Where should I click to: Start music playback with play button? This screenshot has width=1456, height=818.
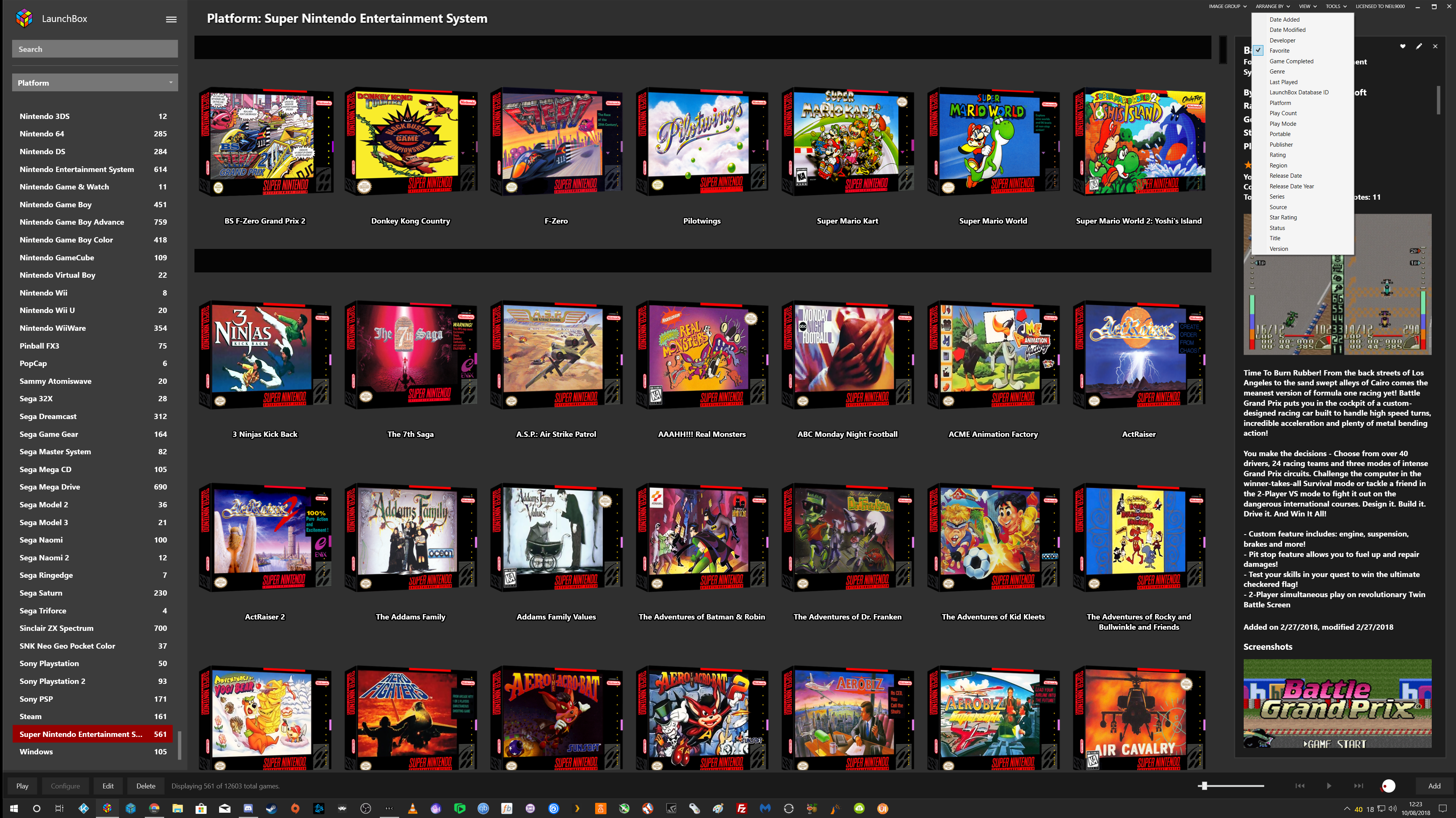1329,785
